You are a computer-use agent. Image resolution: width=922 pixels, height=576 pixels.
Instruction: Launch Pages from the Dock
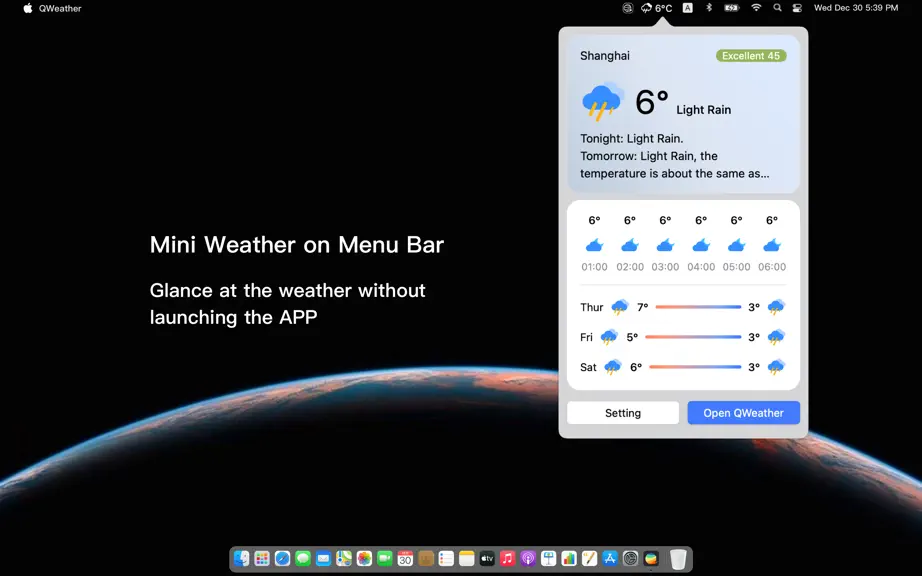(589, 558)
